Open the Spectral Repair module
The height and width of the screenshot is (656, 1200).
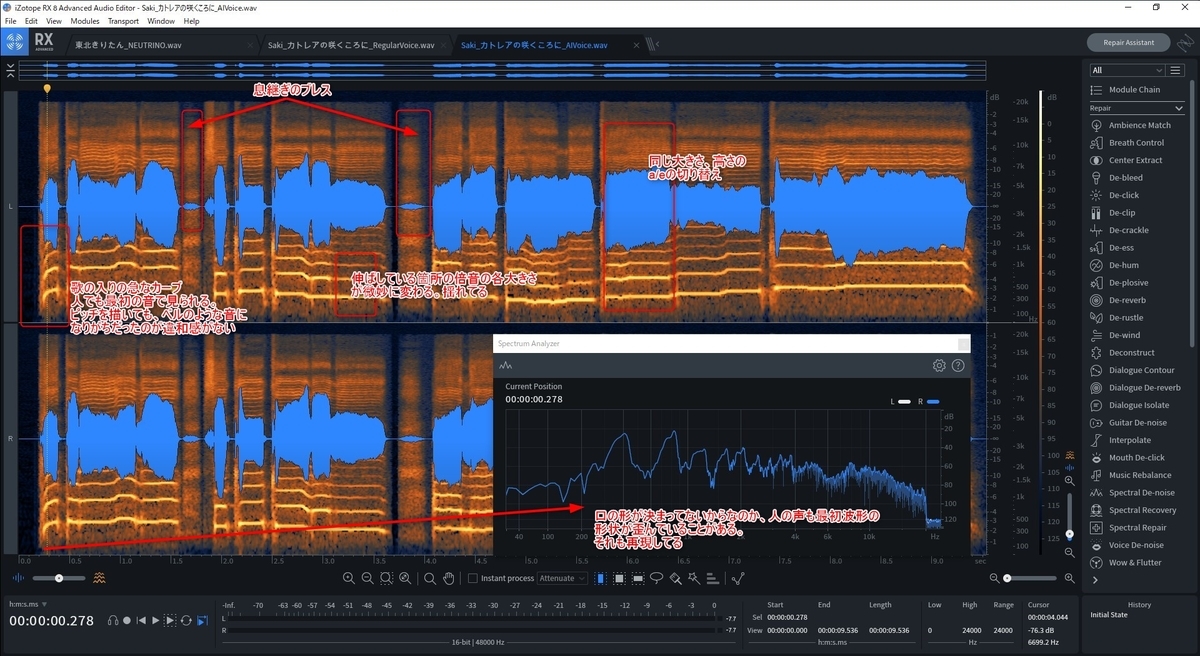click(x=1128, y=528)
